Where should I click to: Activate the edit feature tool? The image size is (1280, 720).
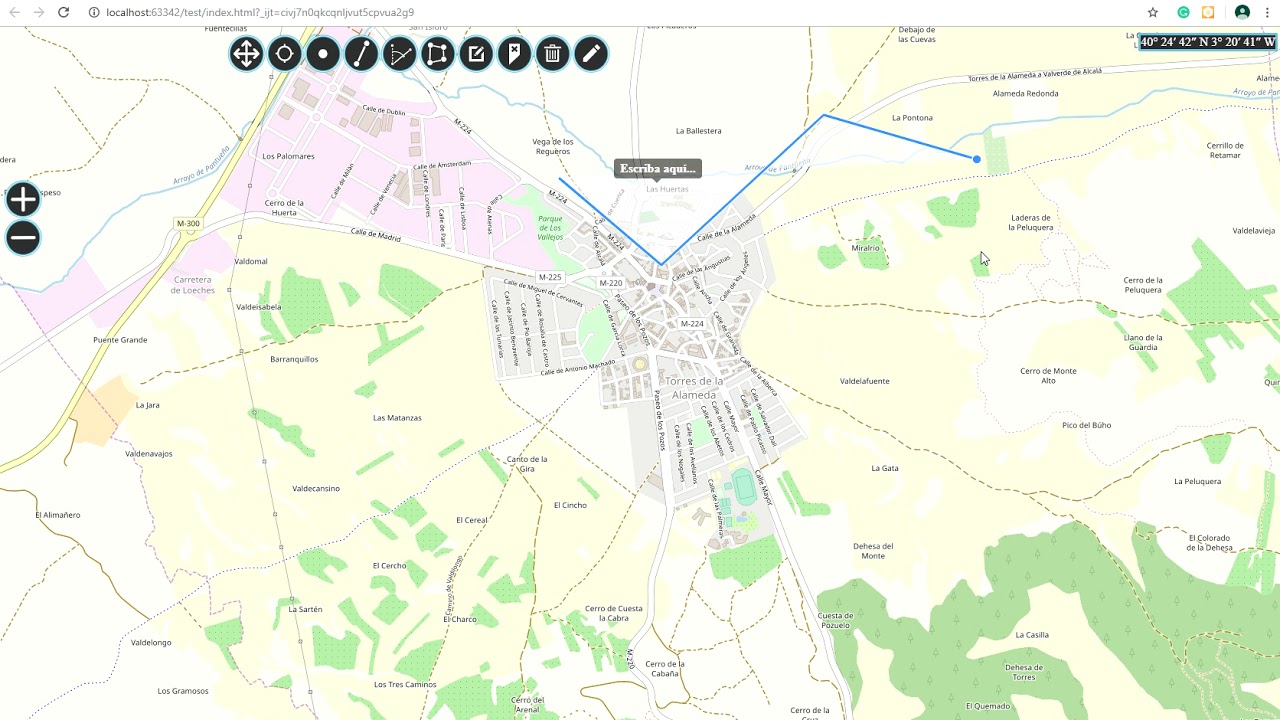[476, 53]
